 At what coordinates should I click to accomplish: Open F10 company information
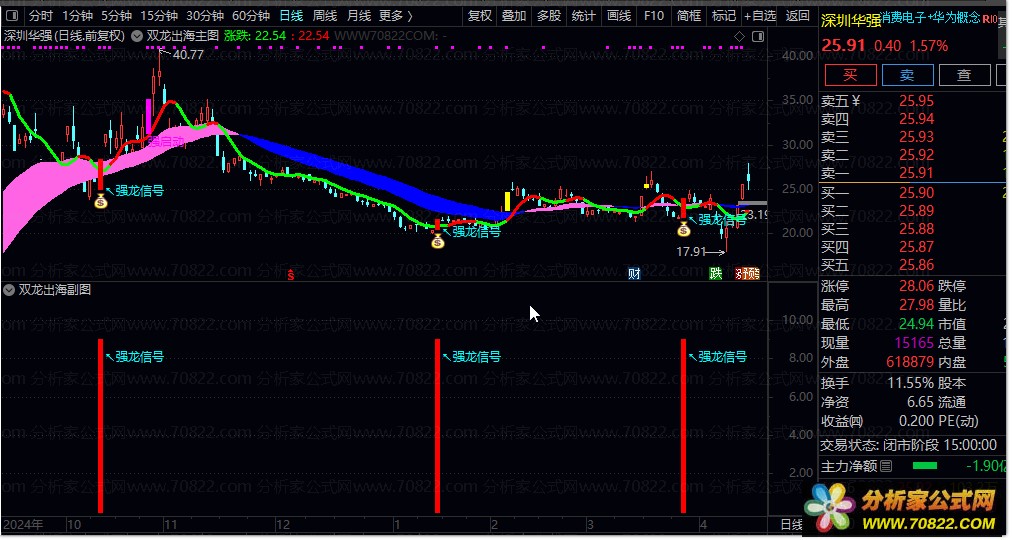point(654,15)
